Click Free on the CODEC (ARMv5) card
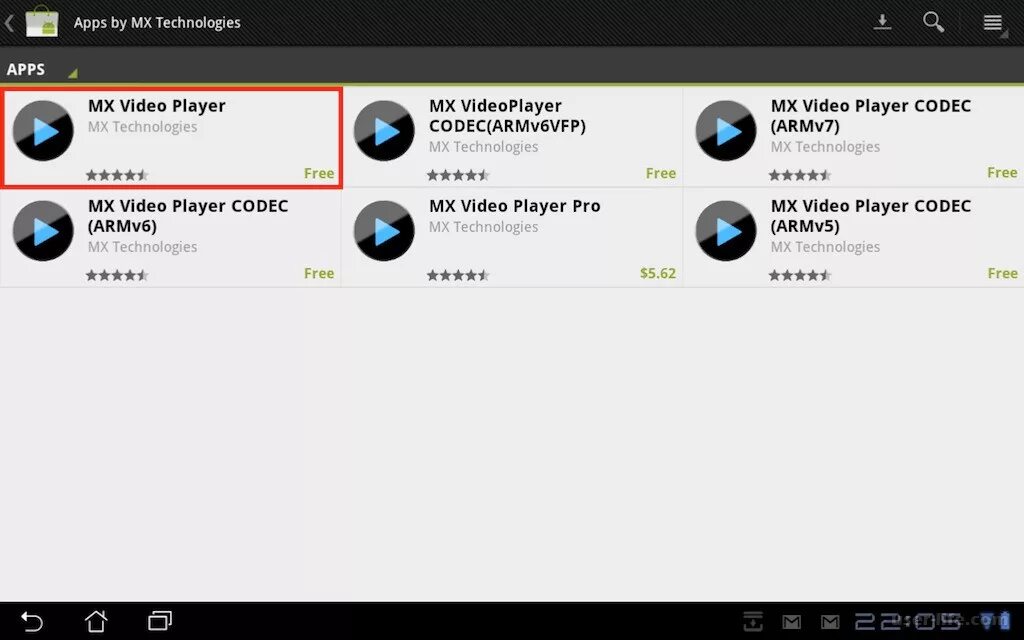 click(x=1002, y=273)
